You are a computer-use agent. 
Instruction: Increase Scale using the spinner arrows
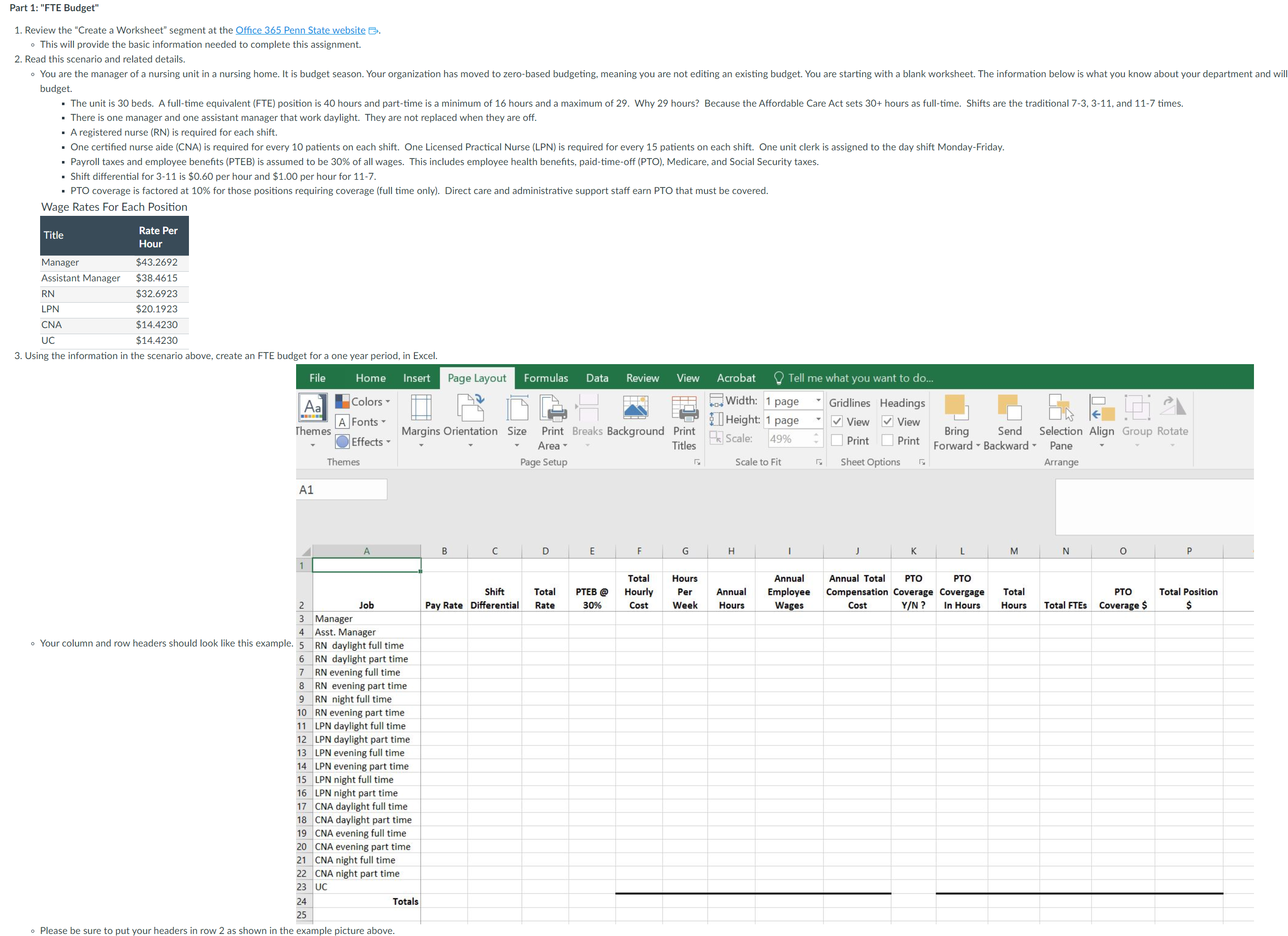click(816, 435)
